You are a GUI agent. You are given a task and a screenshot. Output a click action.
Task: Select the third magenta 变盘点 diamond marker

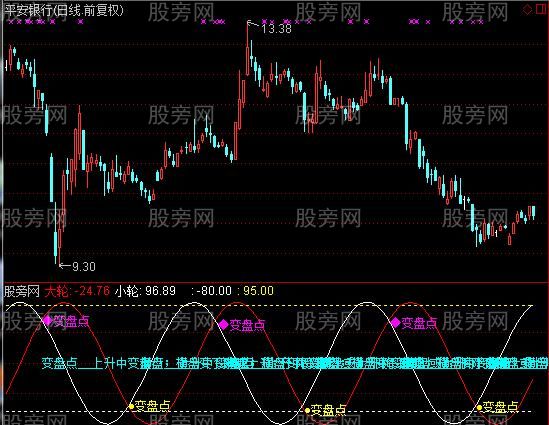[395, 322]
